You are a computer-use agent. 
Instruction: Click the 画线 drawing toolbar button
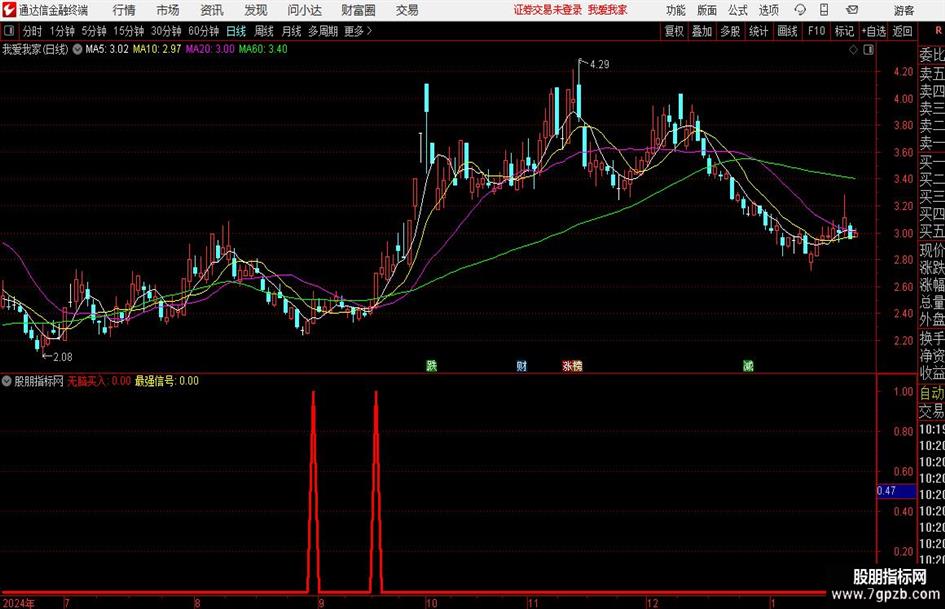click(x=787, y=31)
